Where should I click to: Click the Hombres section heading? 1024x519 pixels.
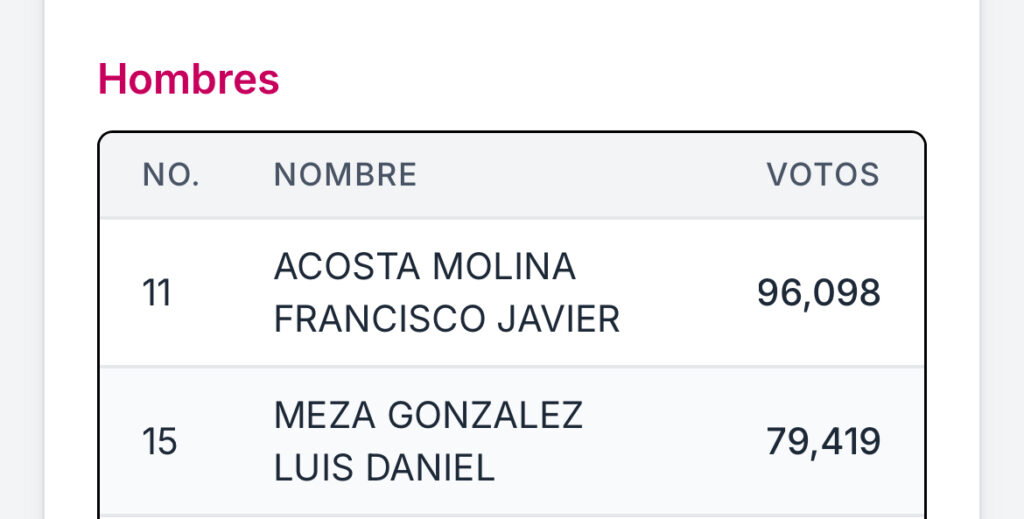coord(189,79)
